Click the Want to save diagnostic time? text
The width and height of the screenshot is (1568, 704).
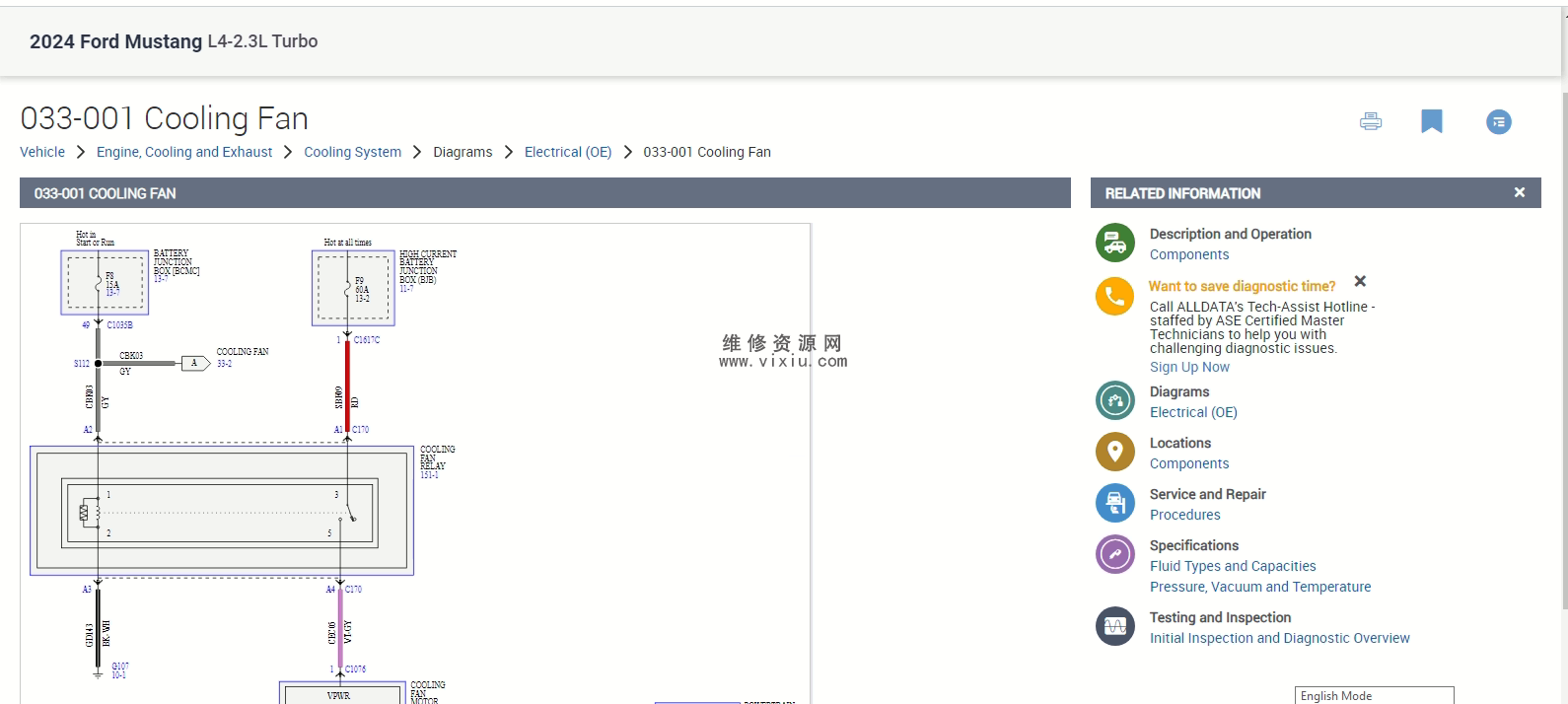point(1242,286)
